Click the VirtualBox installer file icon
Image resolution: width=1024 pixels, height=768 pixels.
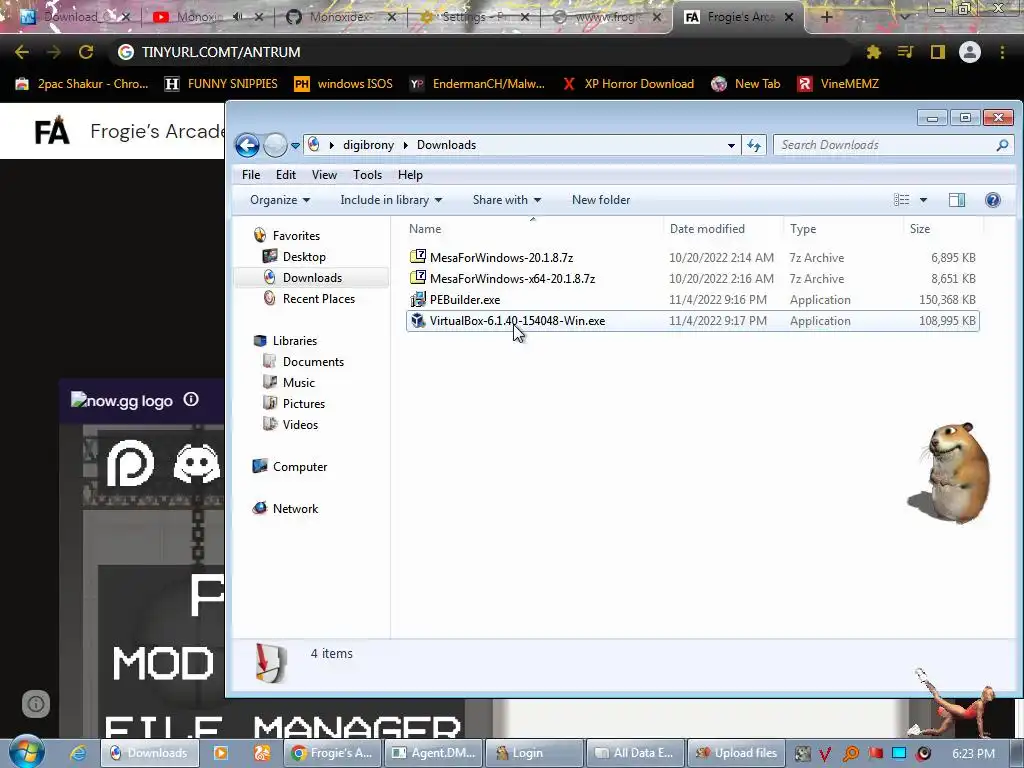click(418, 321)
